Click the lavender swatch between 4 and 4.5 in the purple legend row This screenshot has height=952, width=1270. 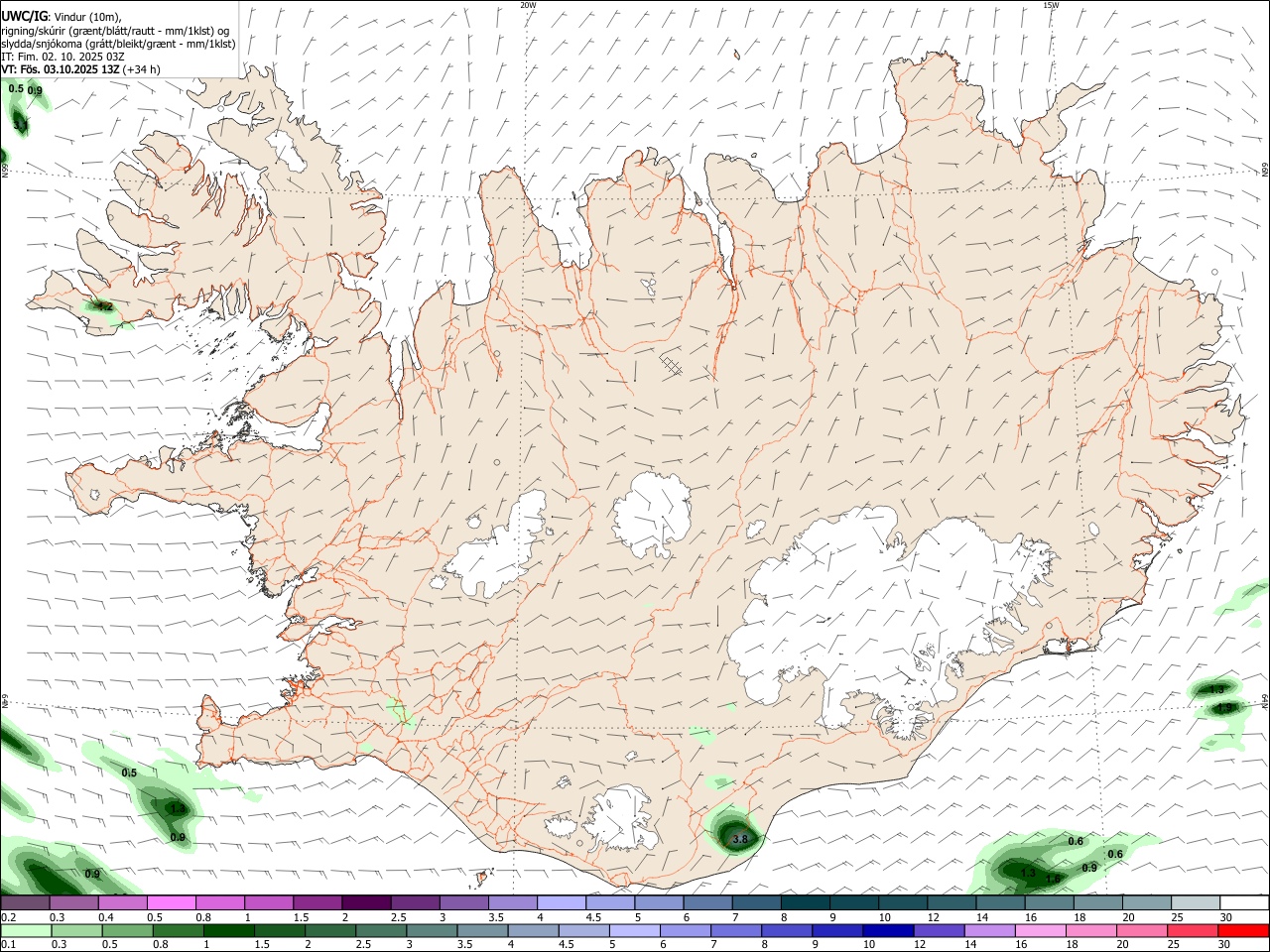562,902
